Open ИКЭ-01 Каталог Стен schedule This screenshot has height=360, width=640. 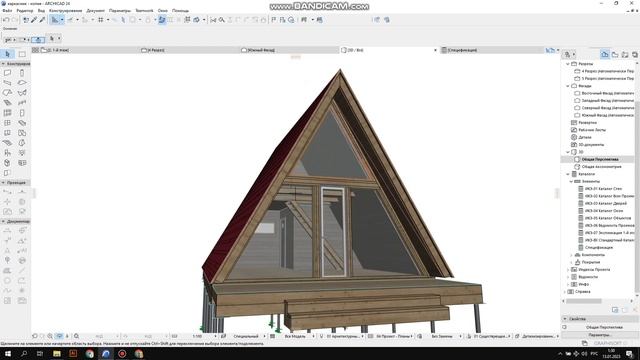click(x=603, y=189)
